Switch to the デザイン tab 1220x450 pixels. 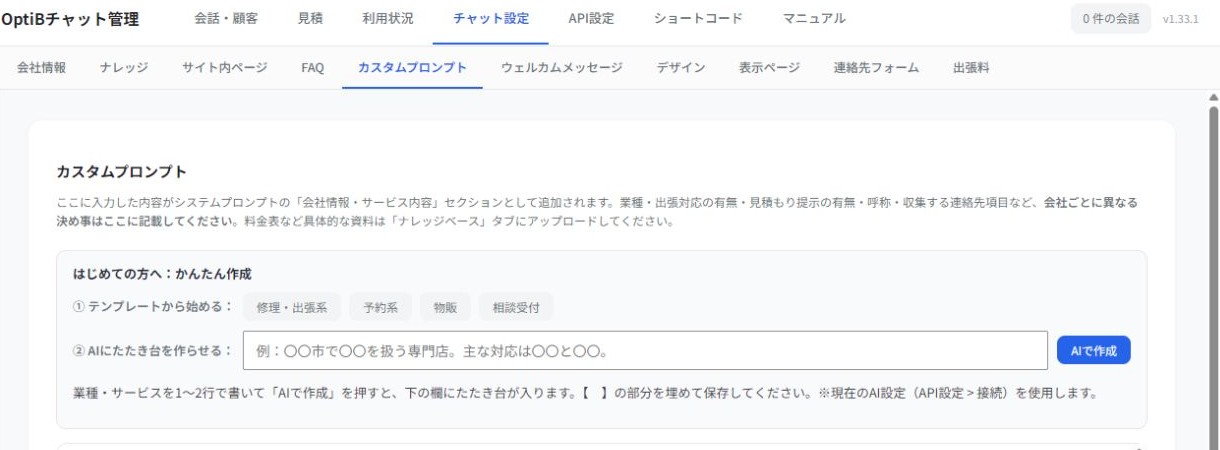(x=681, y=68)
